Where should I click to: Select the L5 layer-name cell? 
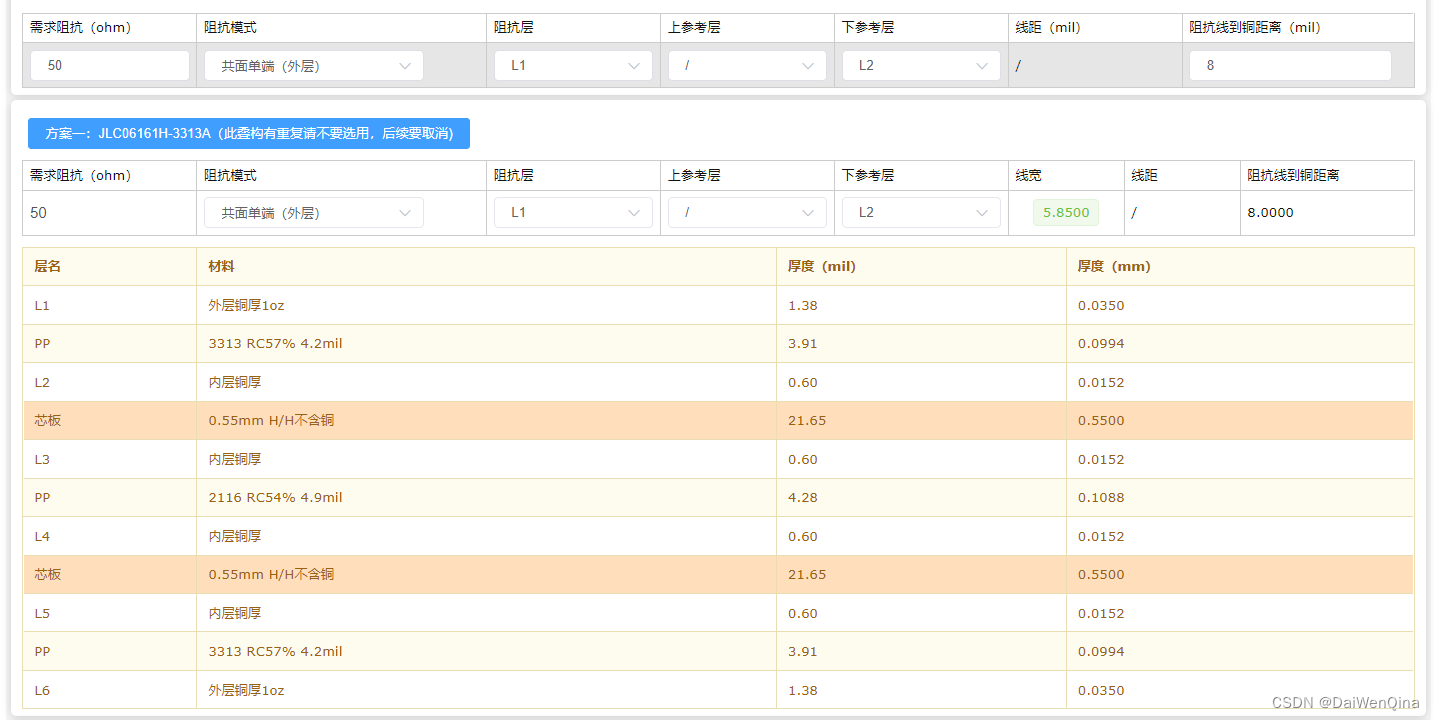pos(110,613)
